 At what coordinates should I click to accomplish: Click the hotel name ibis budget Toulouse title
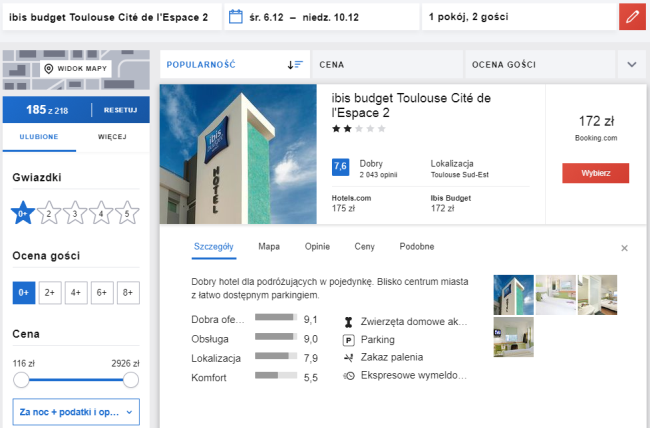[411, 105]
